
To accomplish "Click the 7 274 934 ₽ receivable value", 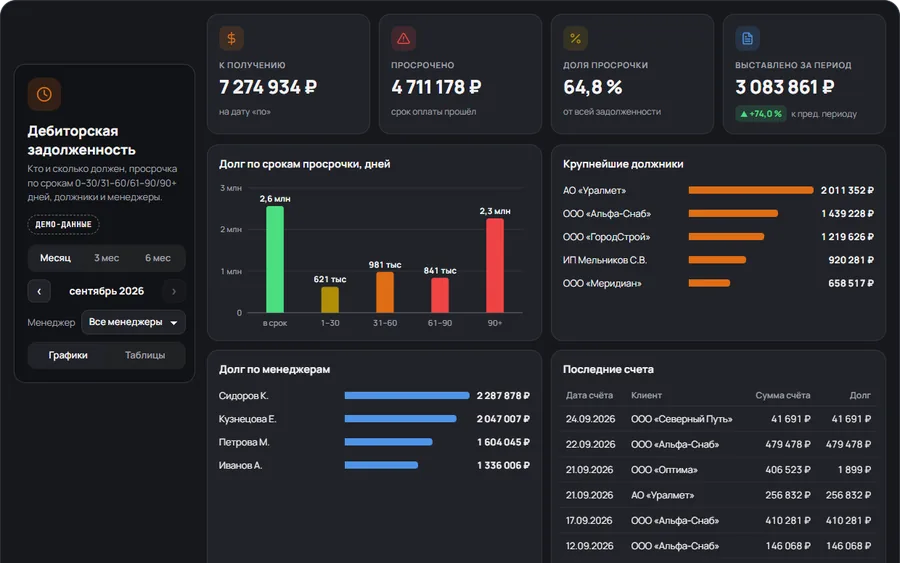I will pyautogui.click(x=268, y=87).
